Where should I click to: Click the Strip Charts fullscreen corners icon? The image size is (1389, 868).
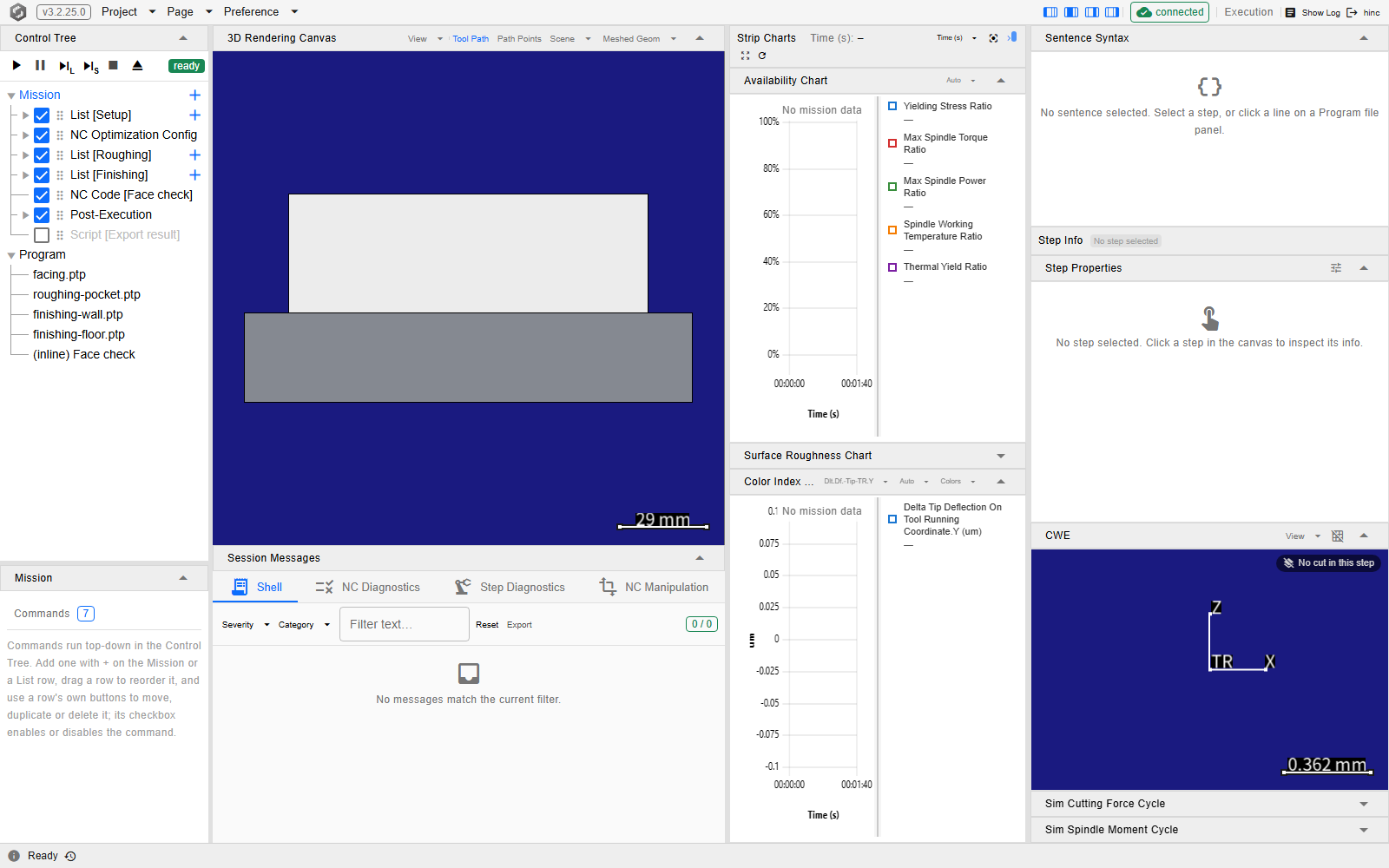[745, 56]
